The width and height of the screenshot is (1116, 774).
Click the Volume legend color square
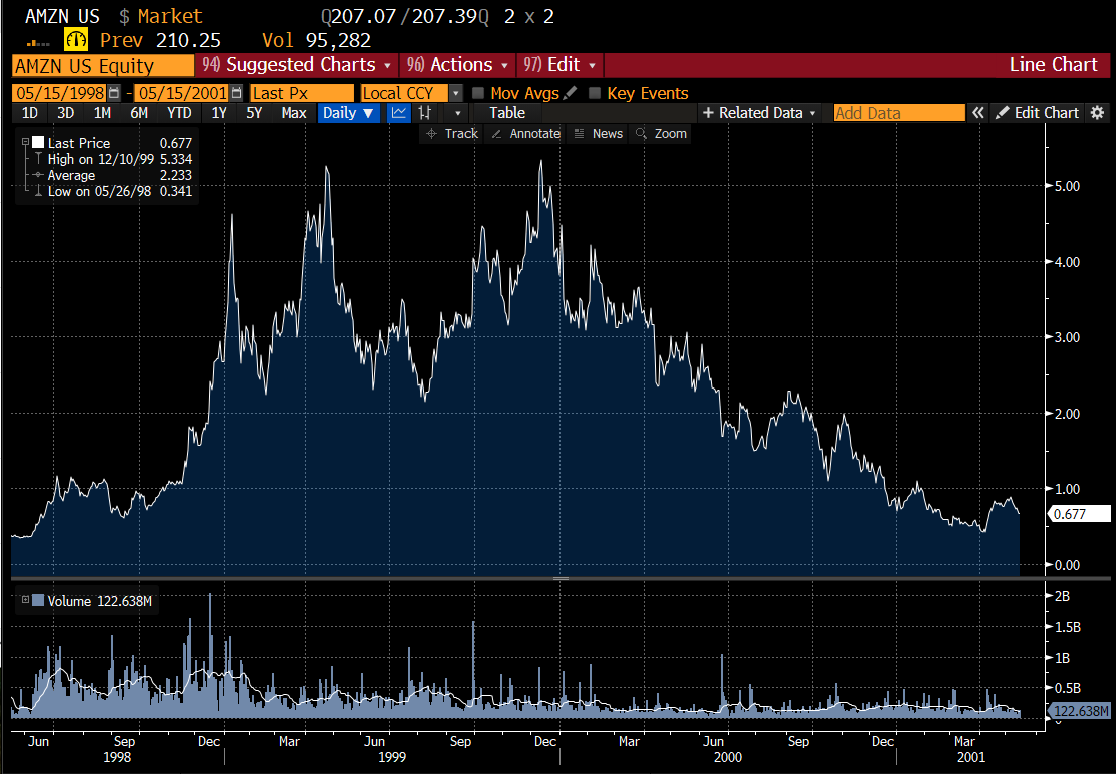click(38, 601)
